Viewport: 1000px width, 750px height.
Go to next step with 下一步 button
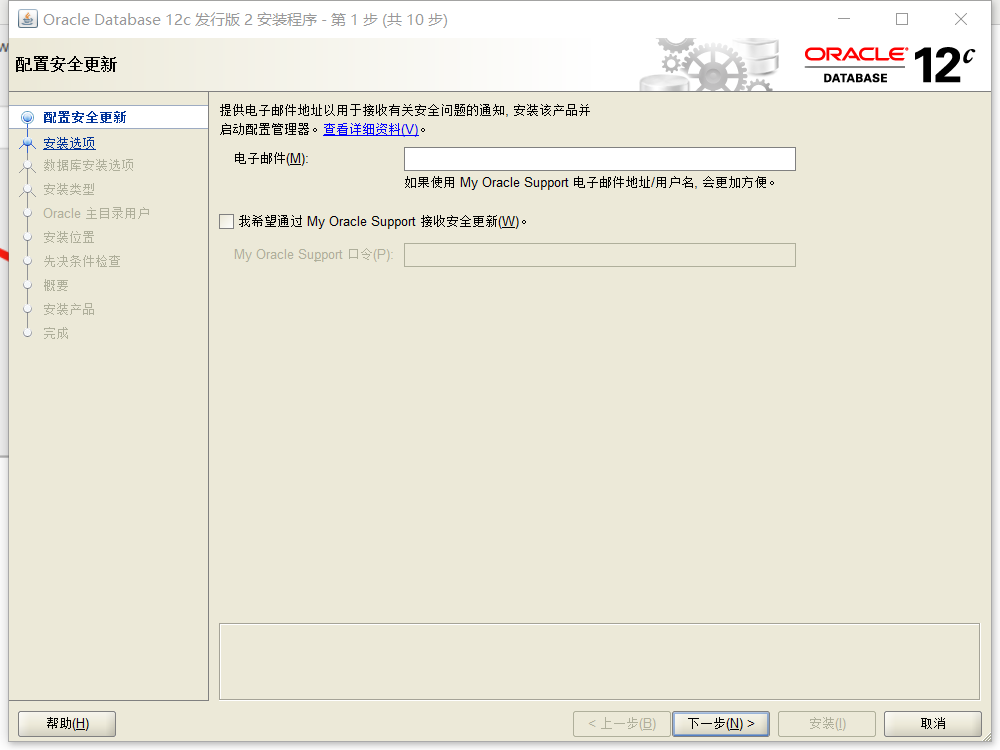(x=721, y=723)
